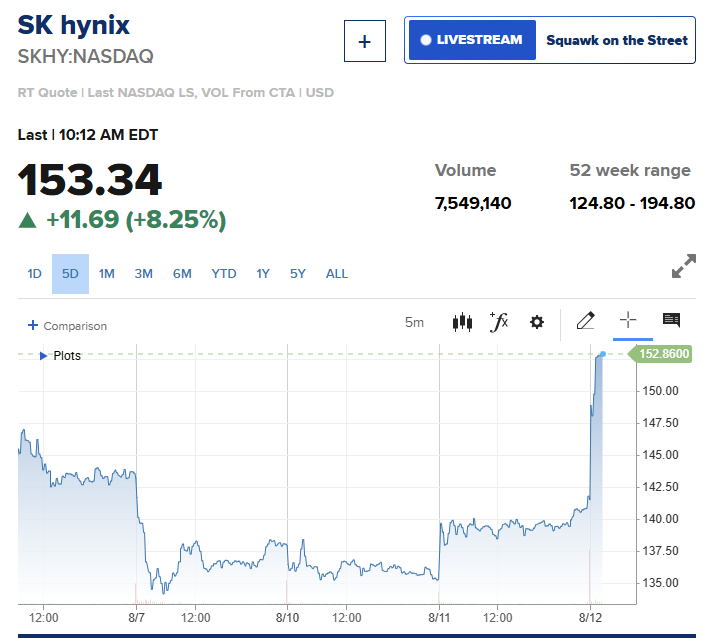The image size is (718, 638).
Task: Add a Comparison symbol
Action: click(x=67, y=326)
